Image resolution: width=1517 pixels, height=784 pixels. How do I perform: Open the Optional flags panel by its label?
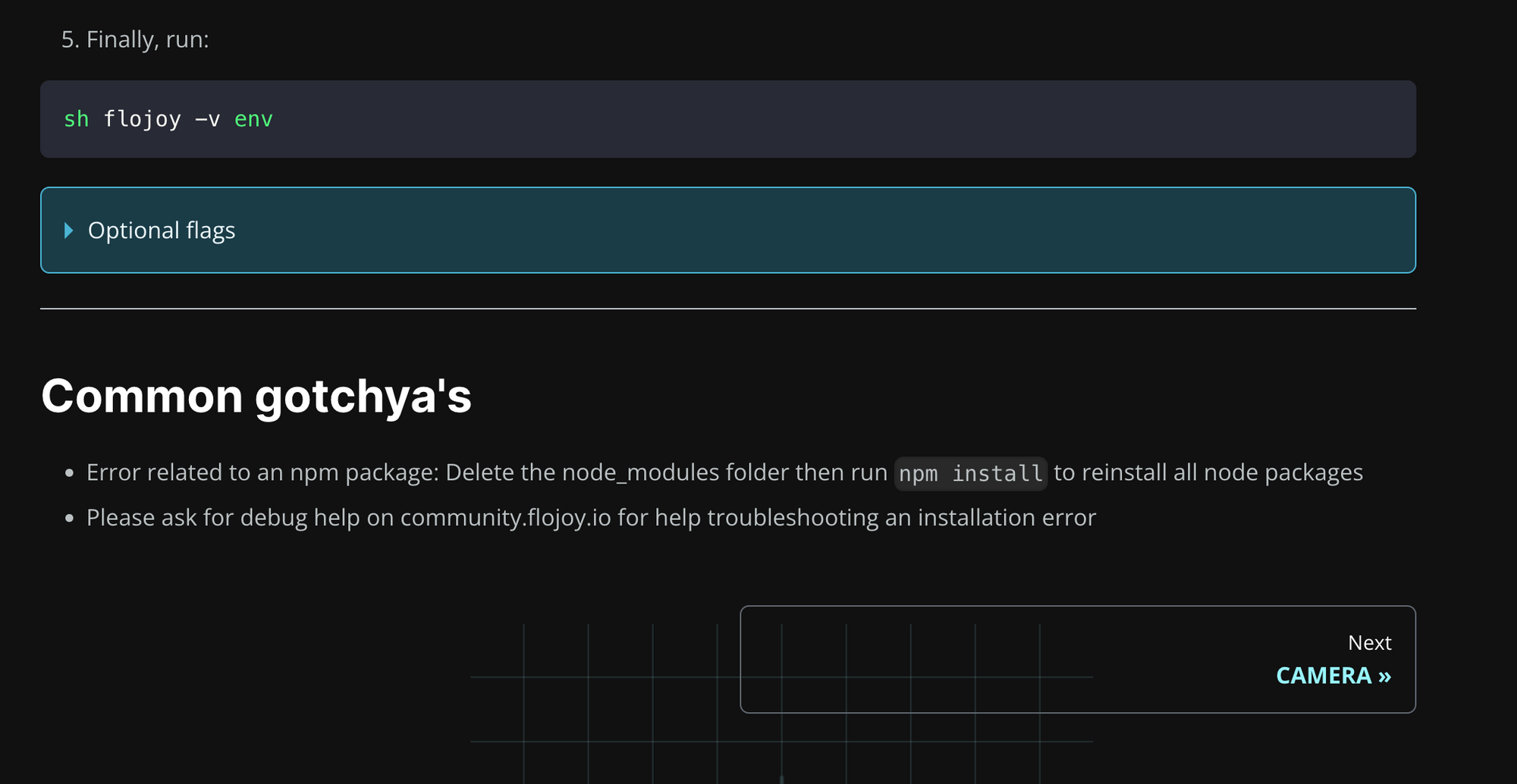[162, 230]
